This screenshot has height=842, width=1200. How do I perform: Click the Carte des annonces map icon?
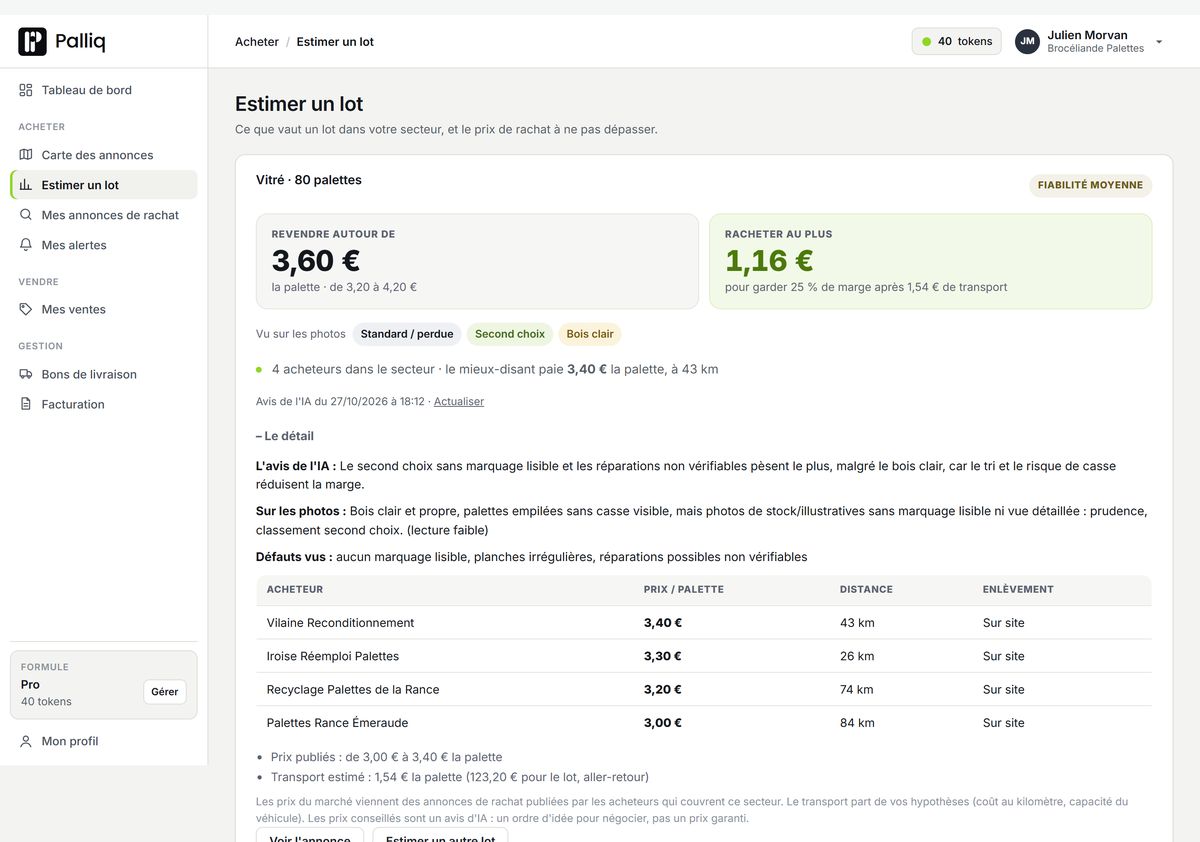[26, 155]
